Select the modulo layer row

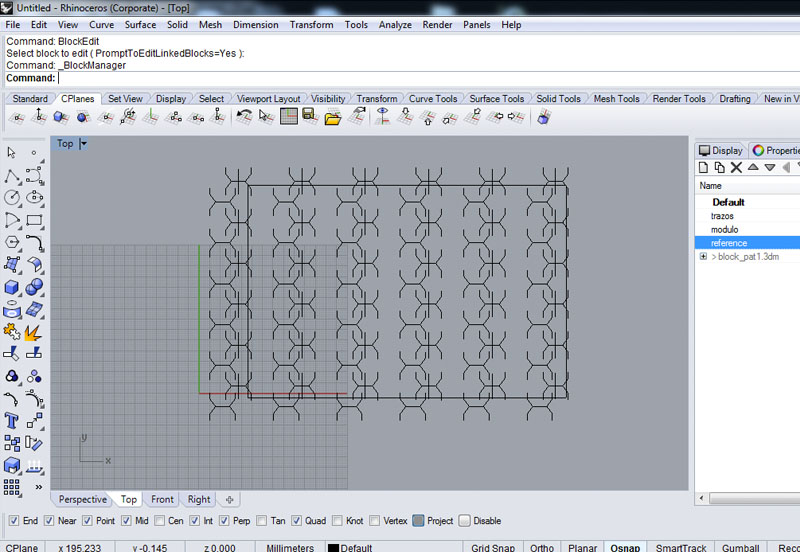(x=747, y=230)
